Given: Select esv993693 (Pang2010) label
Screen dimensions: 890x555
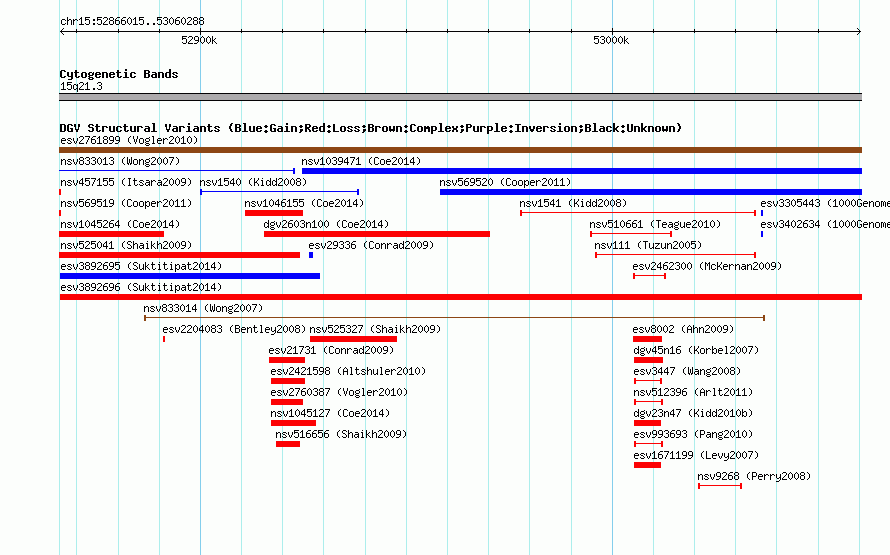Looking at the screenshot, I should pos(694,434).
